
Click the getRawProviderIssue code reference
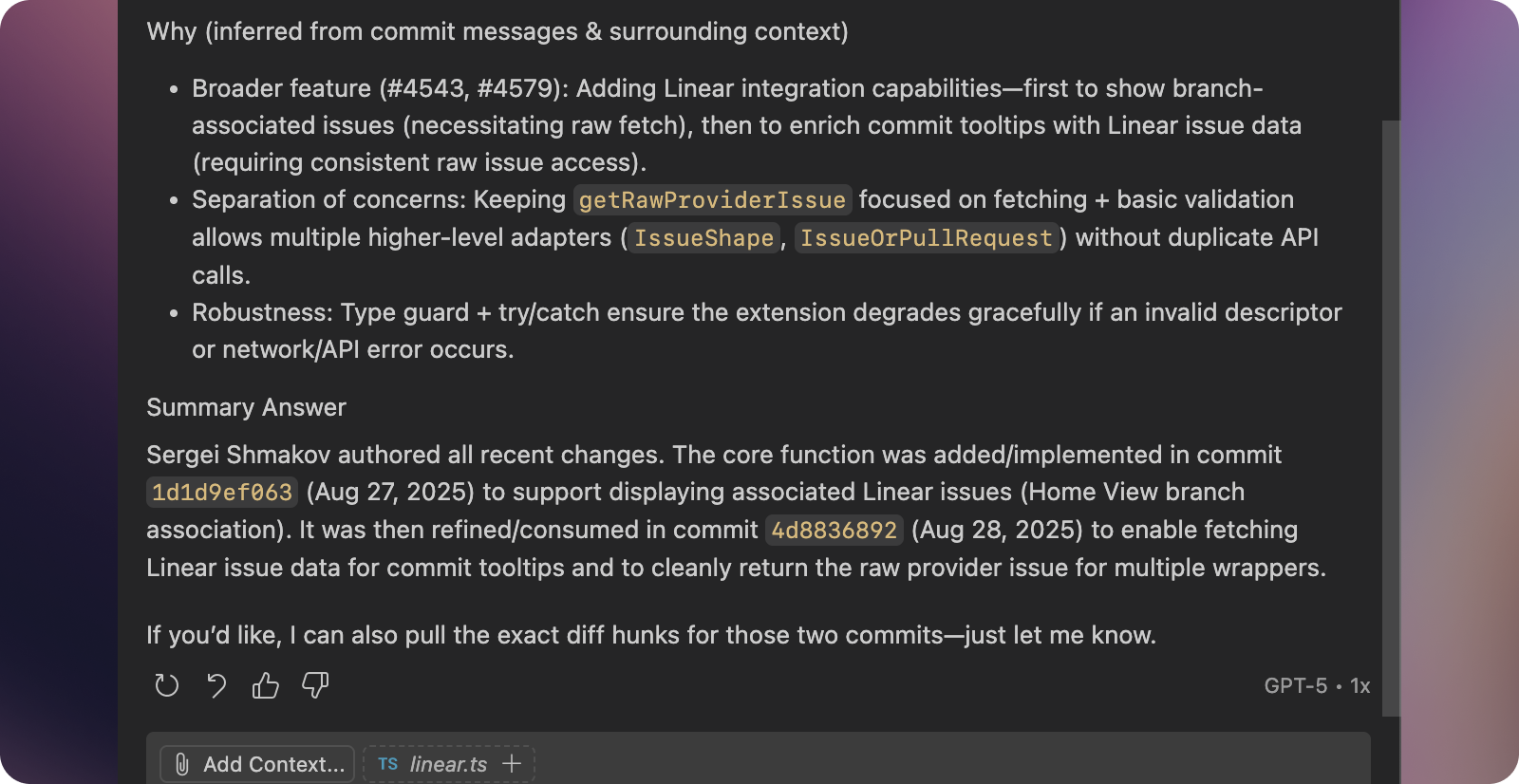712,200
